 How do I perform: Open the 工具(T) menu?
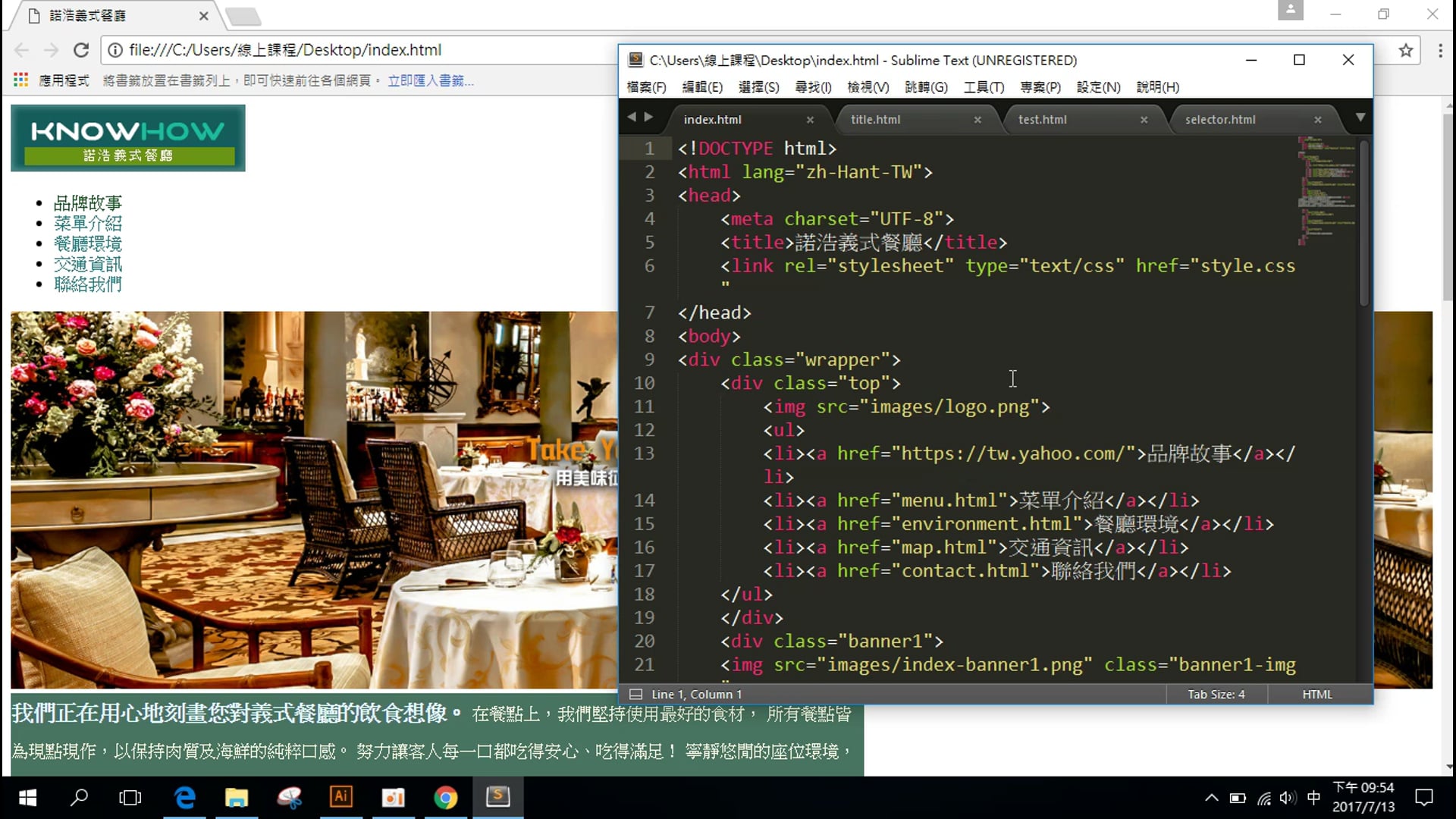tap(984, 87)
